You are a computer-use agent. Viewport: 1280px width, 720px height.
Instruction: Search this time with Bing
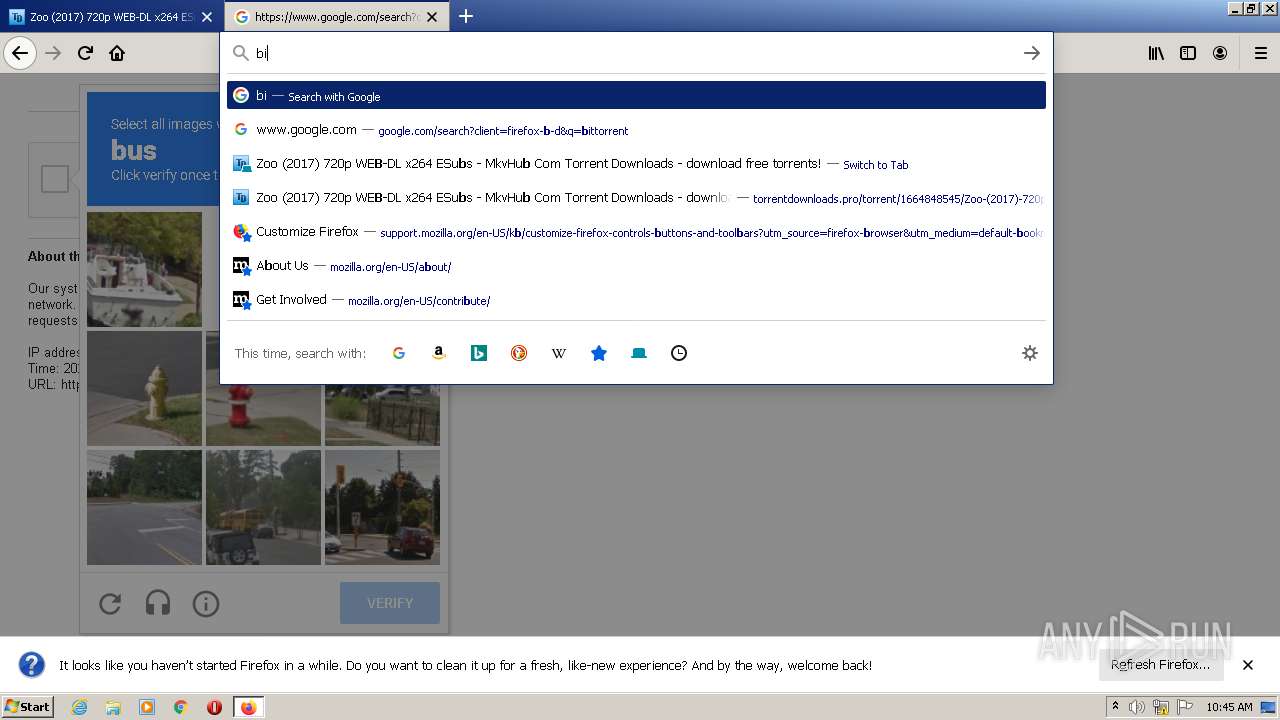479,353
